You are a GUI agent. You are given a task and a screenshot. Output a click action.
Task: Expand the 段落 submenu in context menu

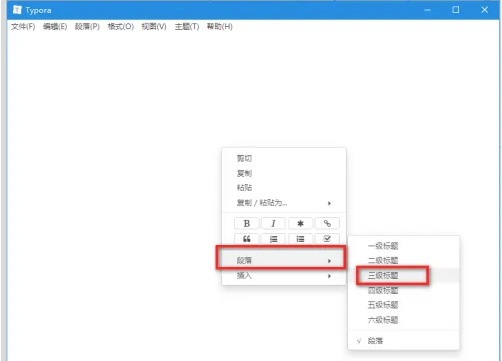pyautogui.click(x=284, y=260)
